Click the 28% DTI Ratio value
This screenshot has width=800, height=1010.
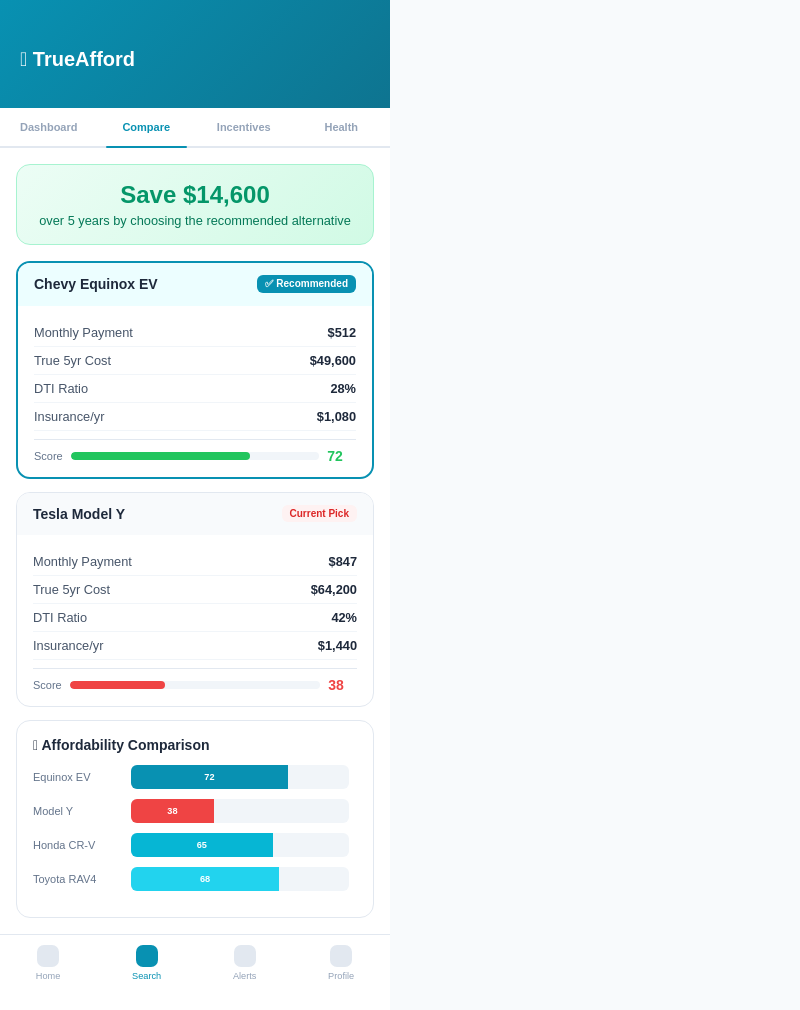[343, 389]
